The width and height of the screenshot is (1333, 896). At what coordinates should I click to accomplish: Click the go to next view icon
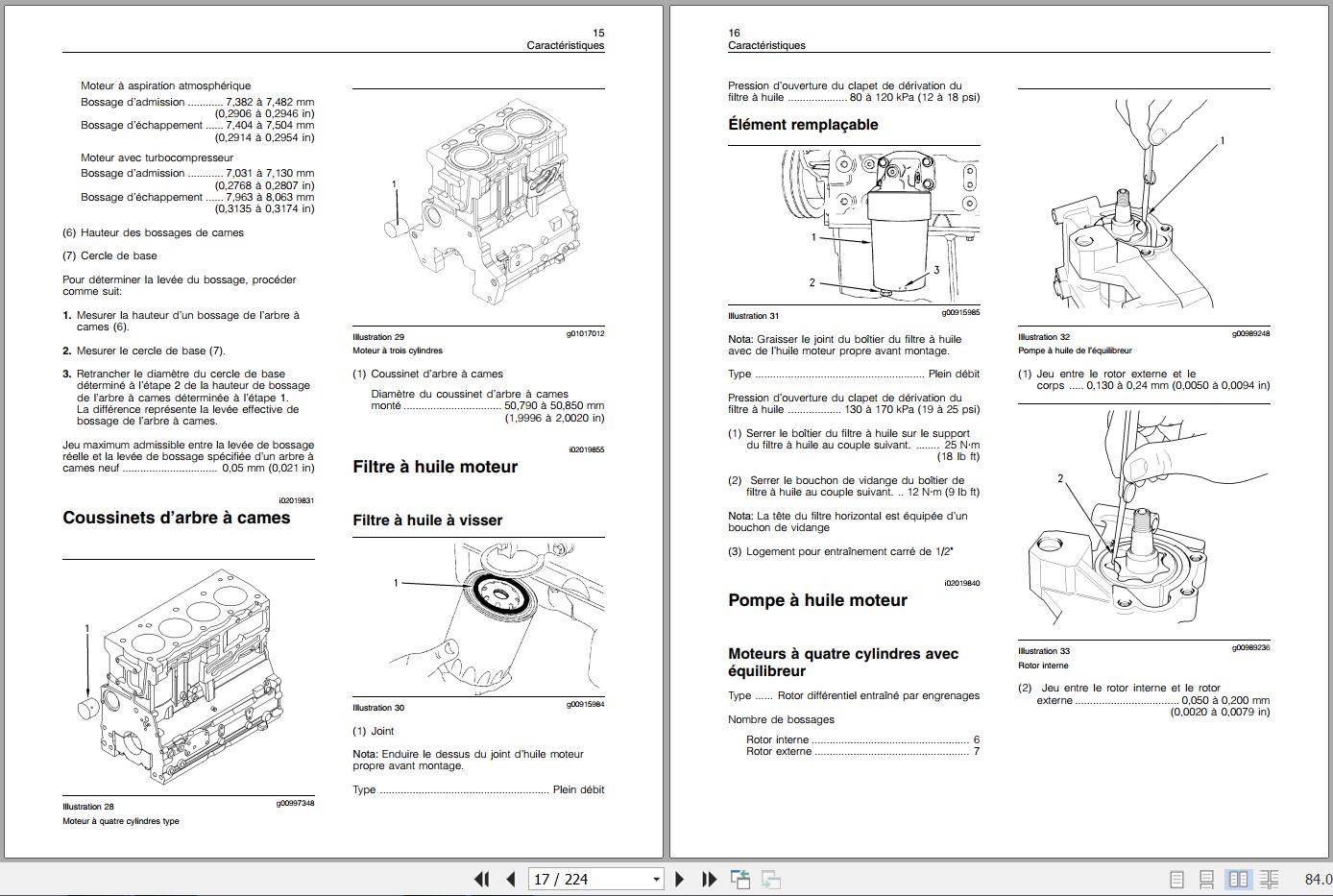tap(770, 879)
